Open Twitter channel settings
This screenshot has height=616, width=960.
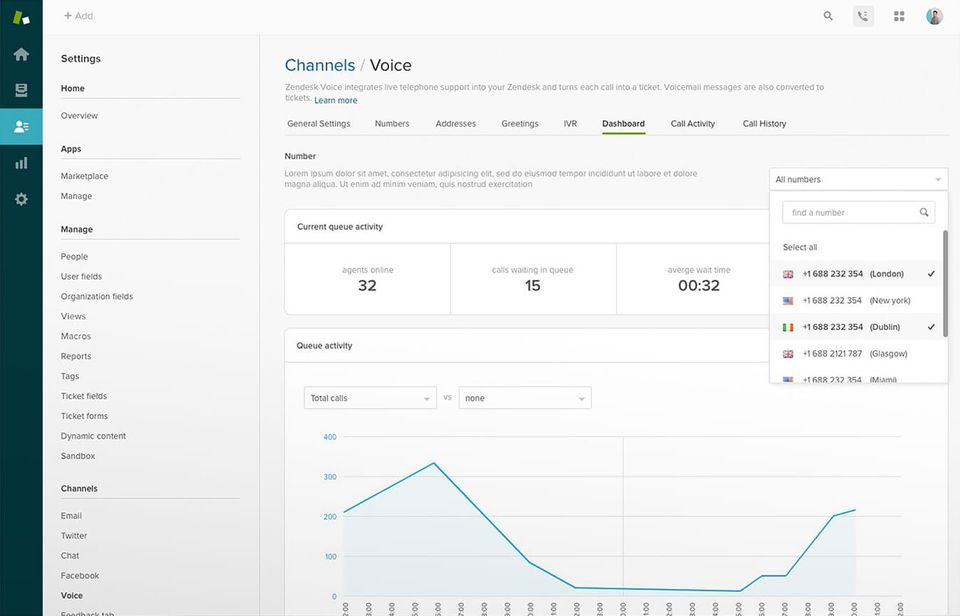coord(73,536)
